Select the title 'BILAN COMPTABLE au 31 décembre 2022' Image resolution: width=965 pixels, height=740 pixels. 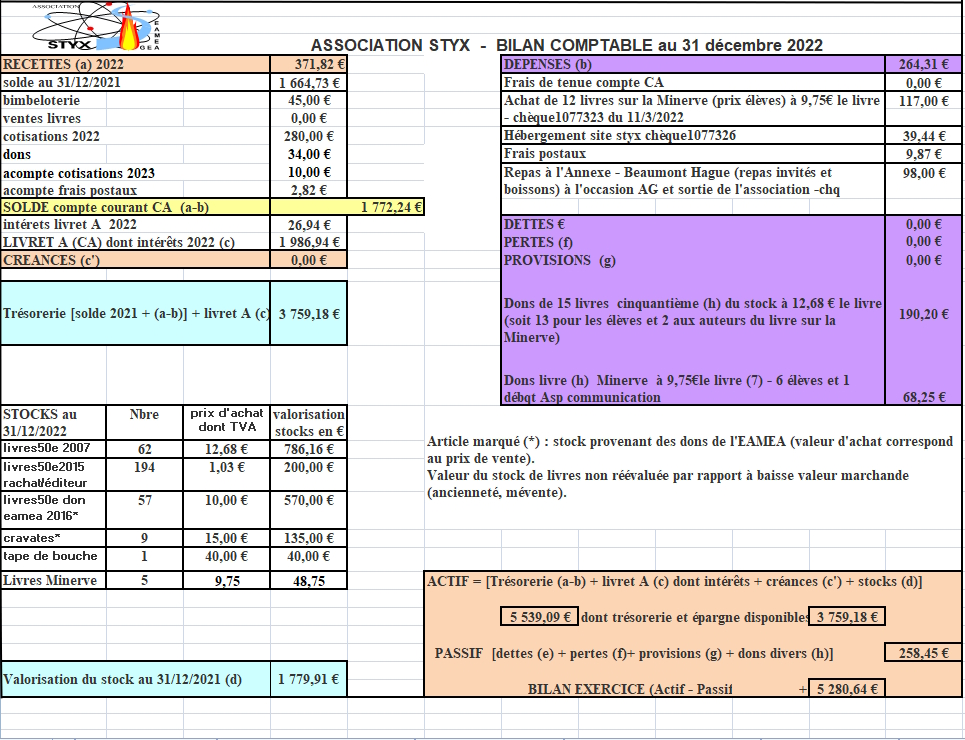[659, 45]
